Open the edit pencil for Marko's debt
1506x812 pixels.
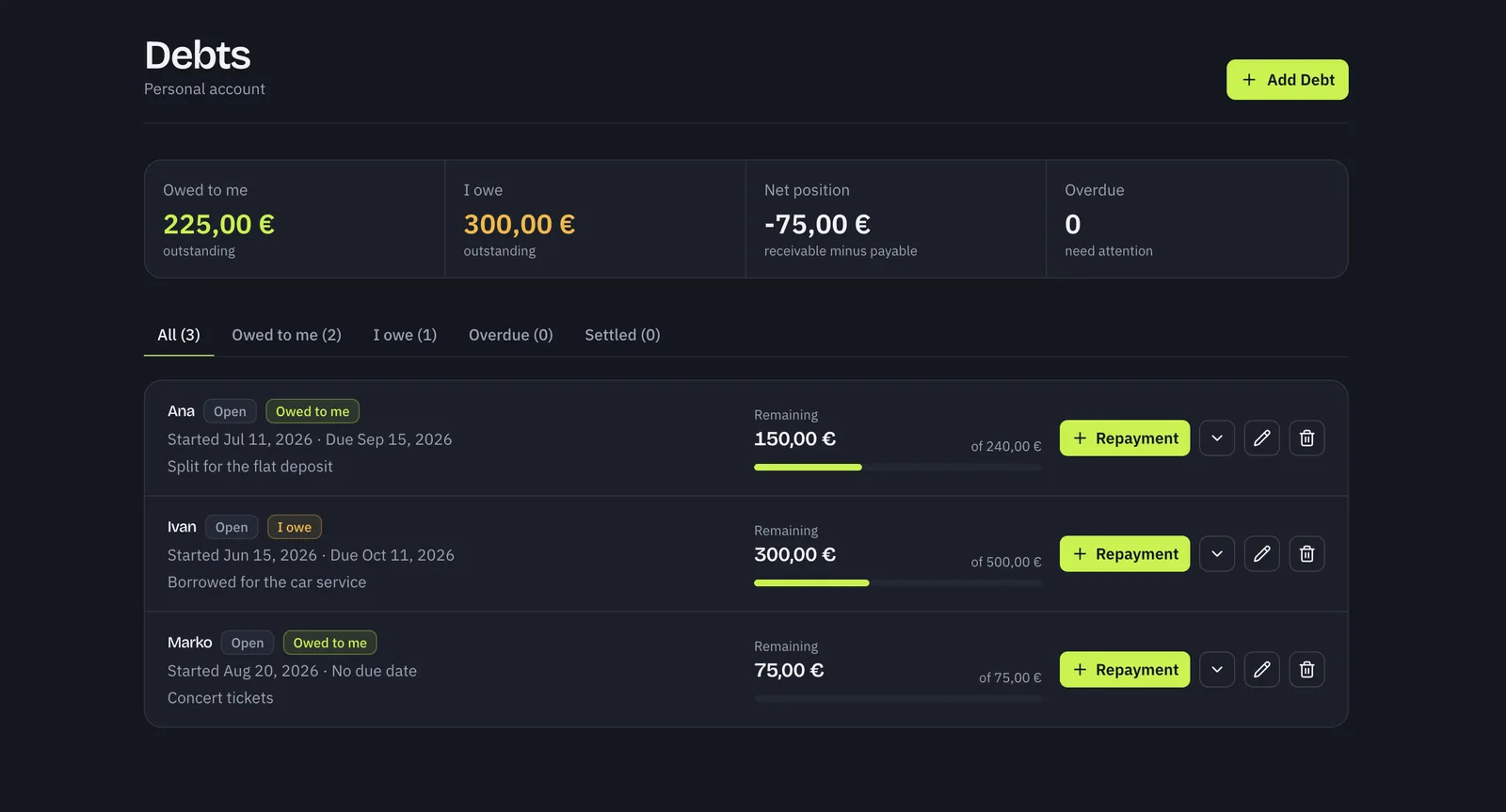coord(1262,670)
